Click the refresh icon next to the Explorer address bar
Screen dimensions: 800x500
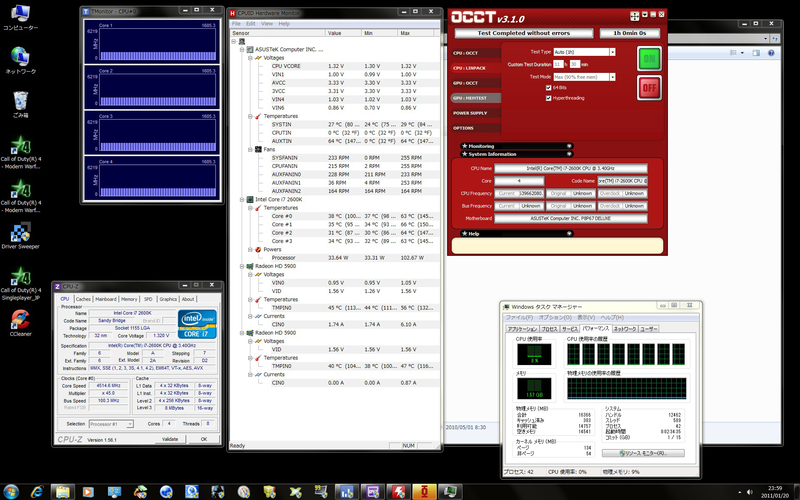pos(775,38)
